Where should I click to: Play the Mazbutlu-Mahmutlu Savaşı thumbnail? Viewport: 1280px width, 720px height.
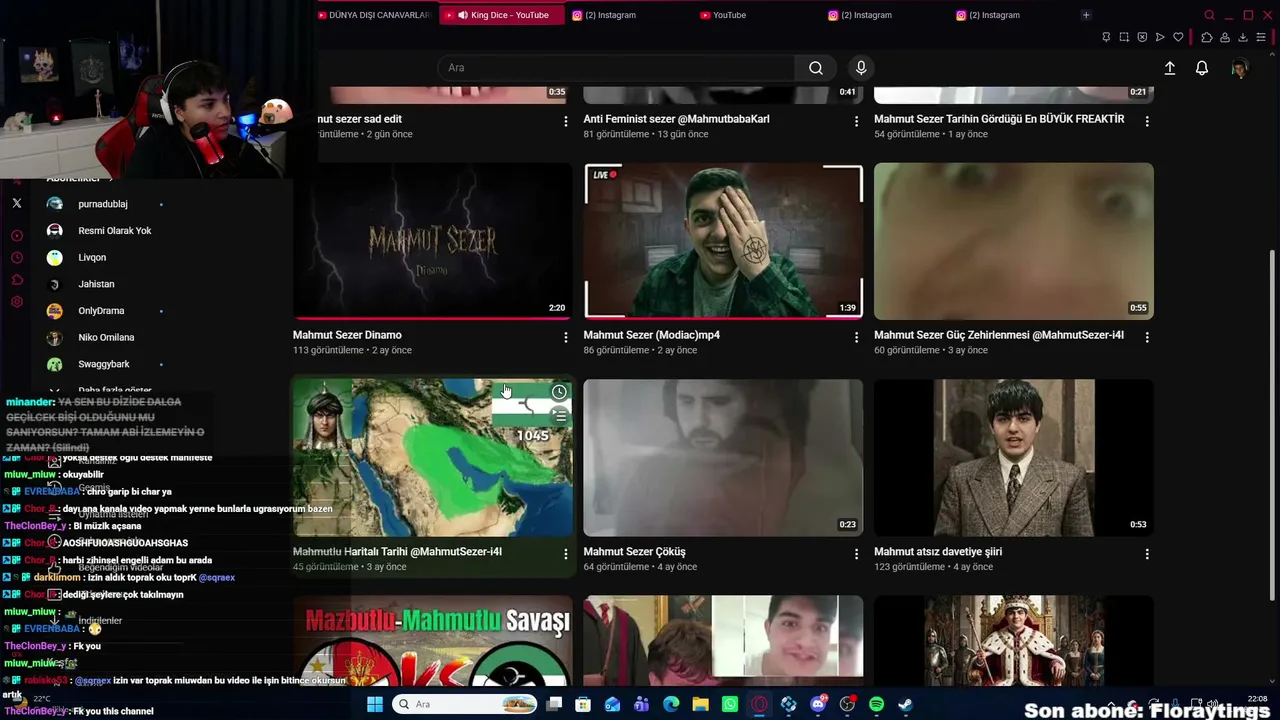coord(433,642)
